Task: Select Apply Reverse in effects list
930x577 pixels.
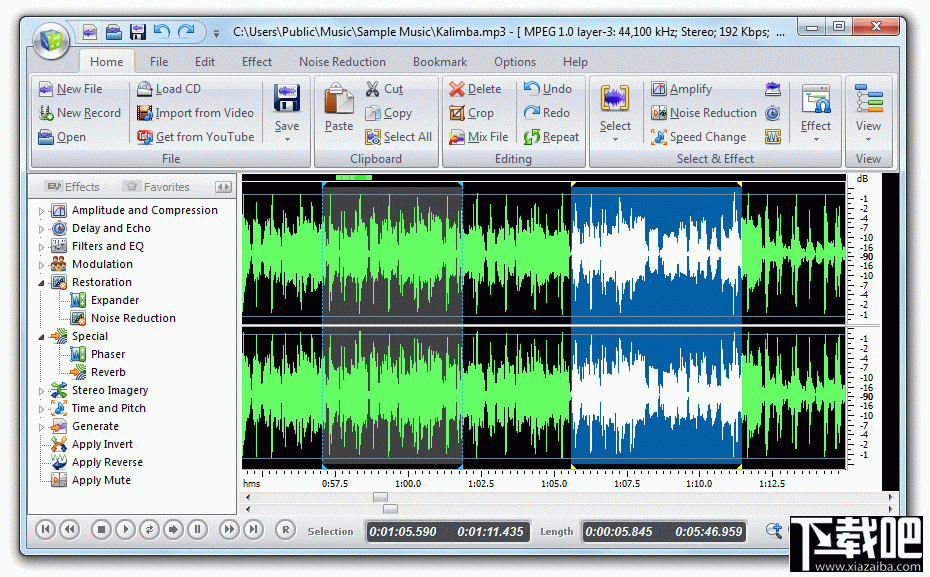Action: click(107, 463)
